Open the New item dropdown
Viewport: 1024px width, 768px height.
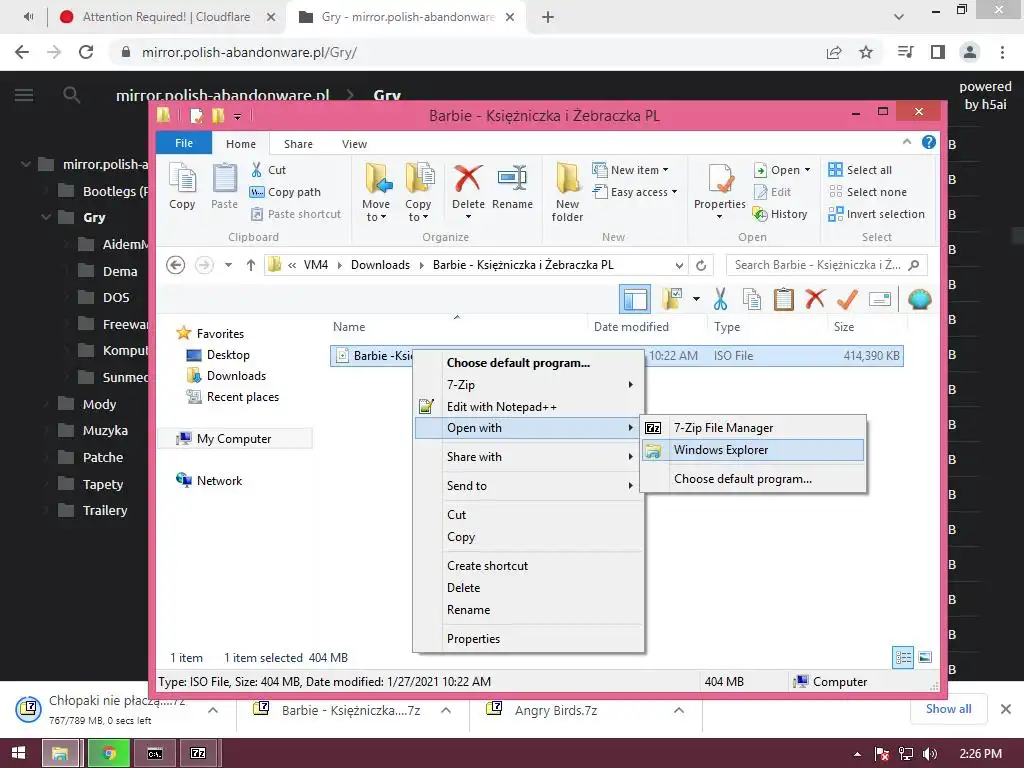coord(631,170)
